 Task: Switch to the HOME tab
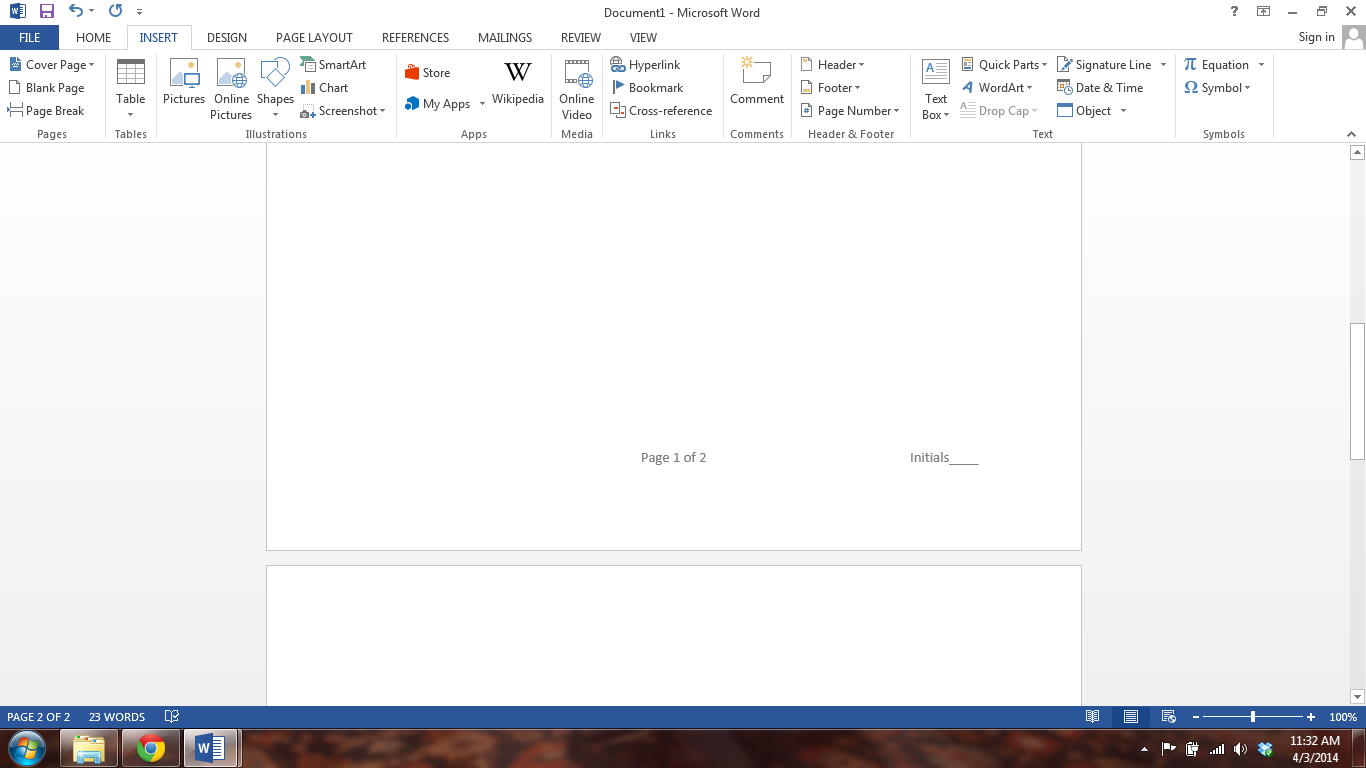(x=93, y=37)
